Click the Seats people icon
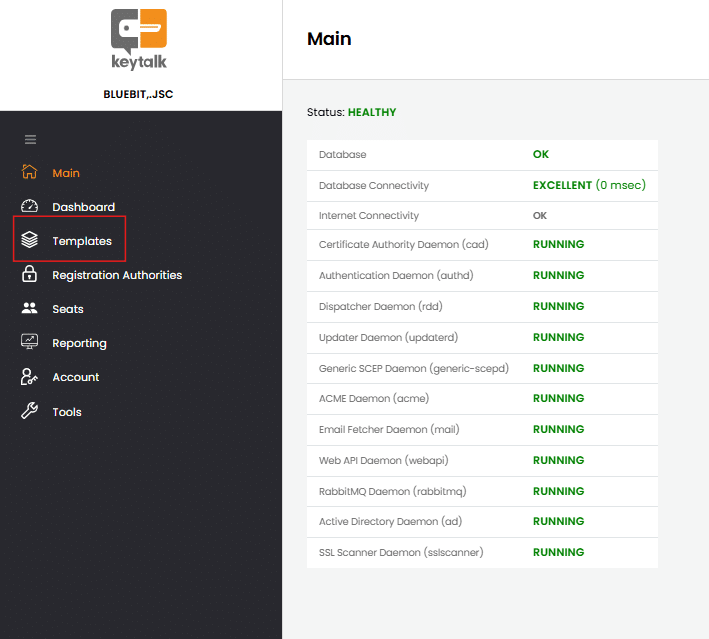 pos(30,309)
